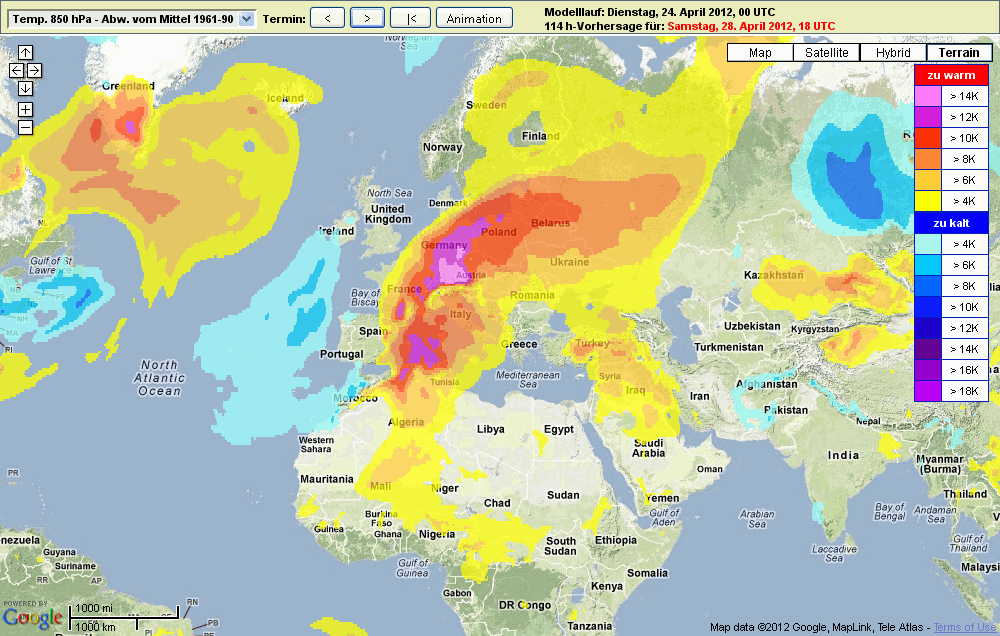The image size is (1000, 636).
Task: Click the Norway label on the map
Action: [x=443, y=147]
